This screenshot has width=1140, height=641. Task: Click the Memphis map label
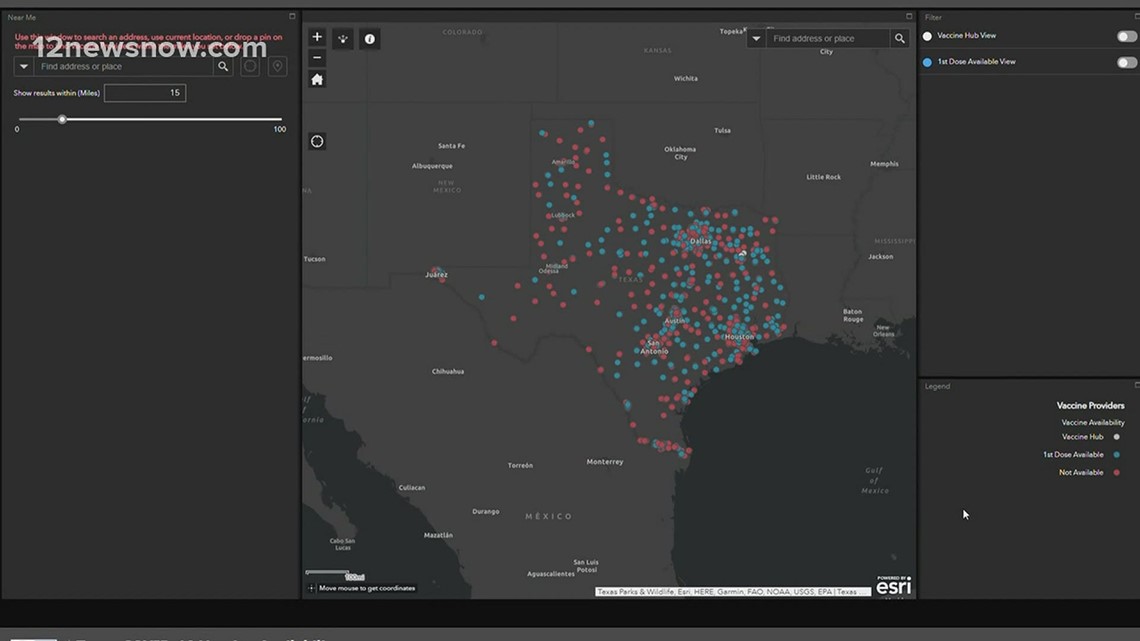884,164
